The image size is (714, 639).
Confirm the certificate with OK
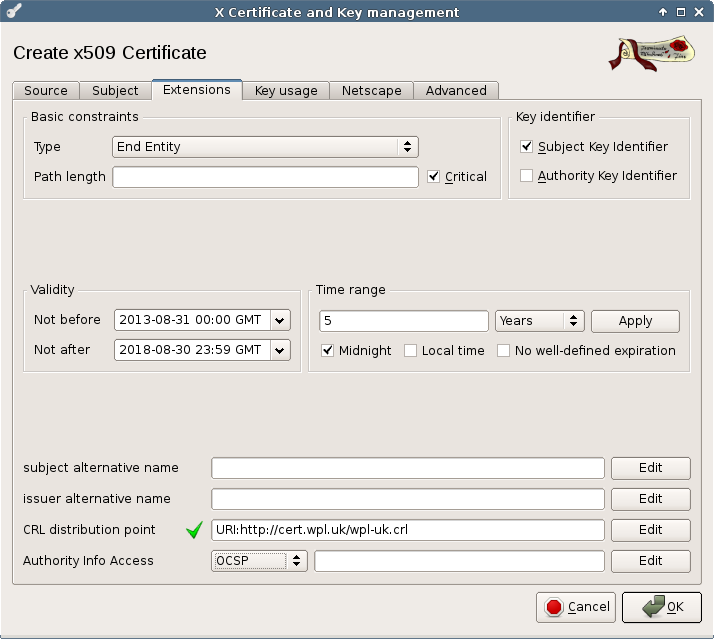click(661, 607)
